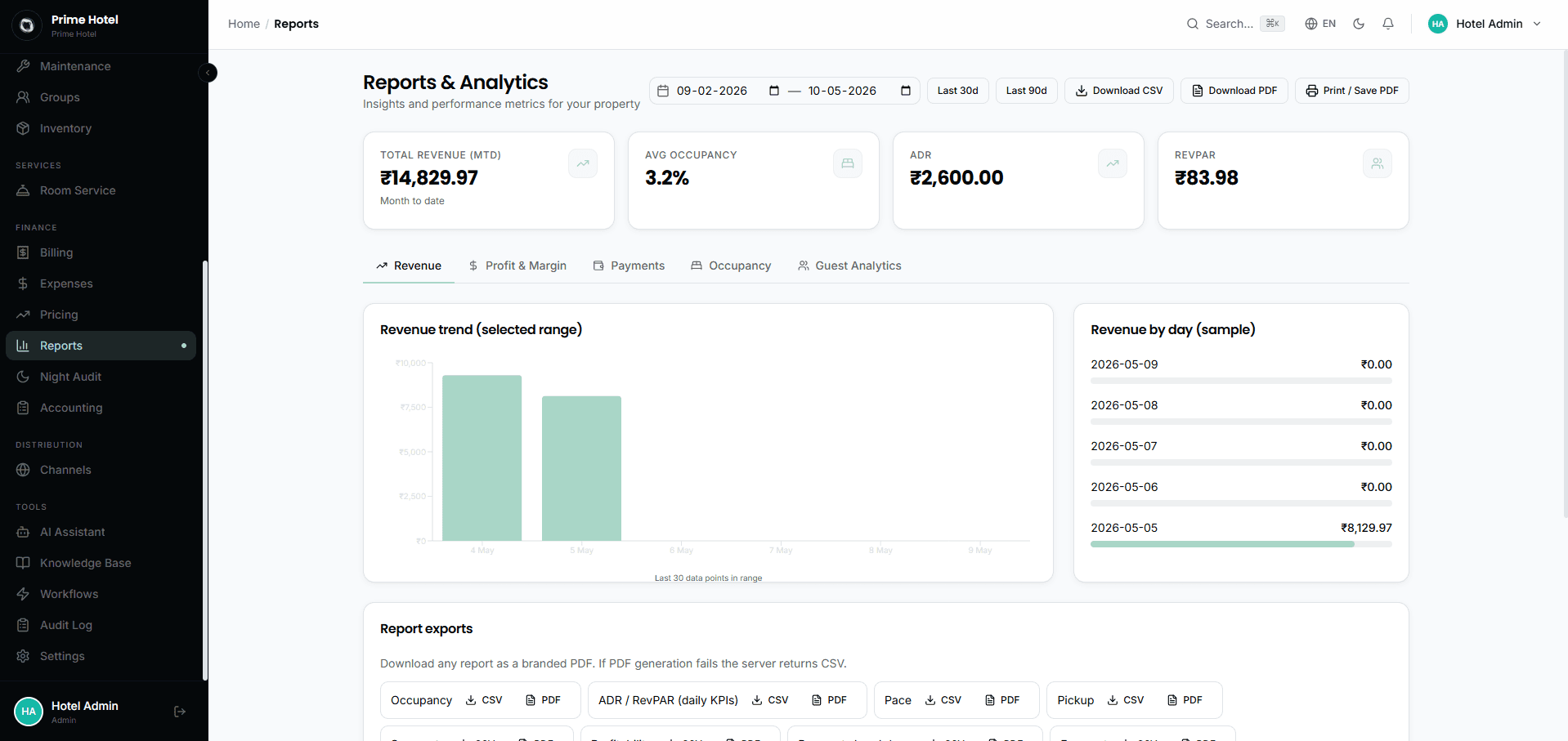Click the ₹8,129.97 revenue value
This screenshot has width=1568, height=741.
[x=1366, y=528]
